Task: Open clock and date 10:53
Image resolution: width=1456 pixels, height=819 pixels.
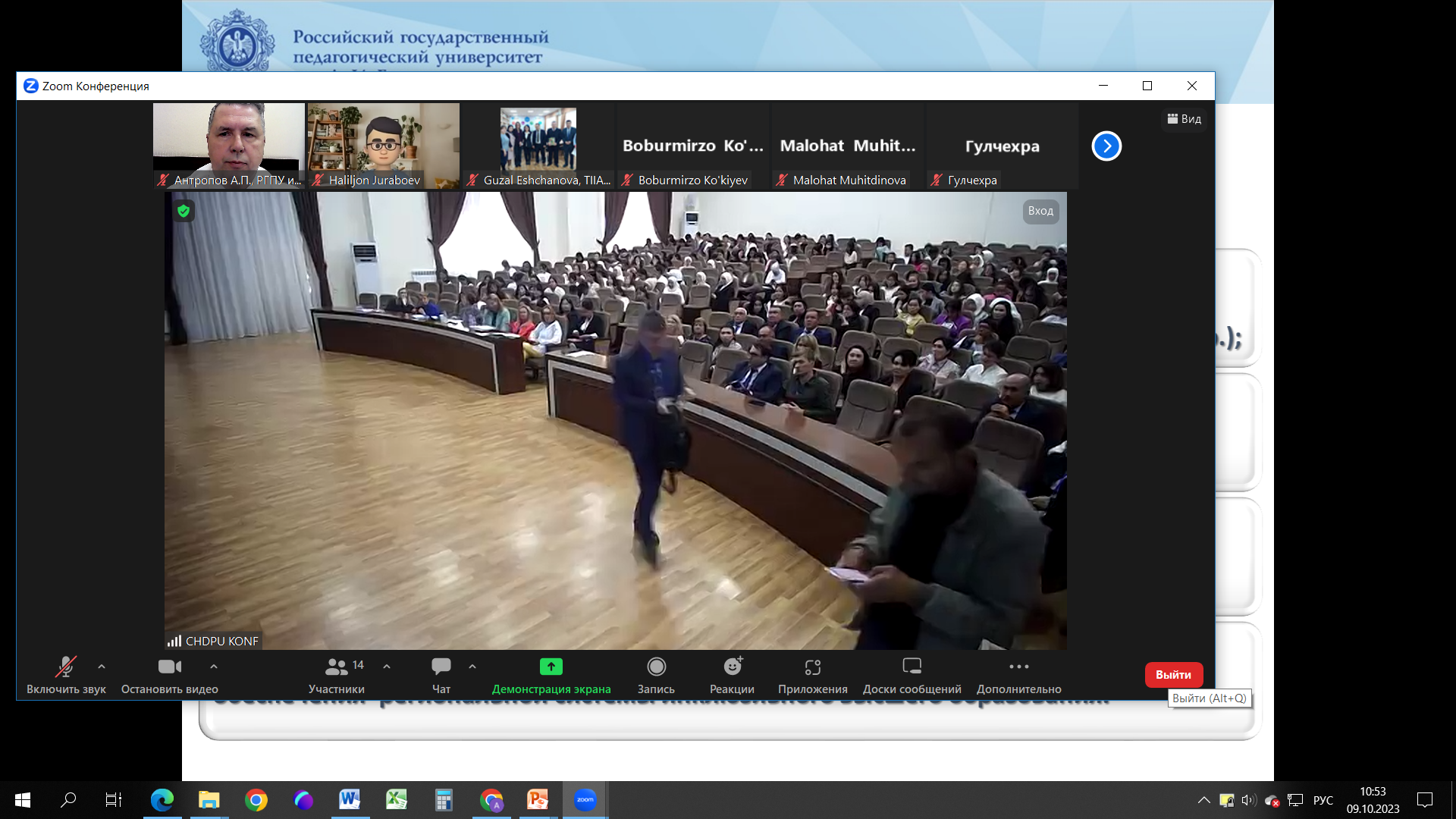Action: 1373,800
